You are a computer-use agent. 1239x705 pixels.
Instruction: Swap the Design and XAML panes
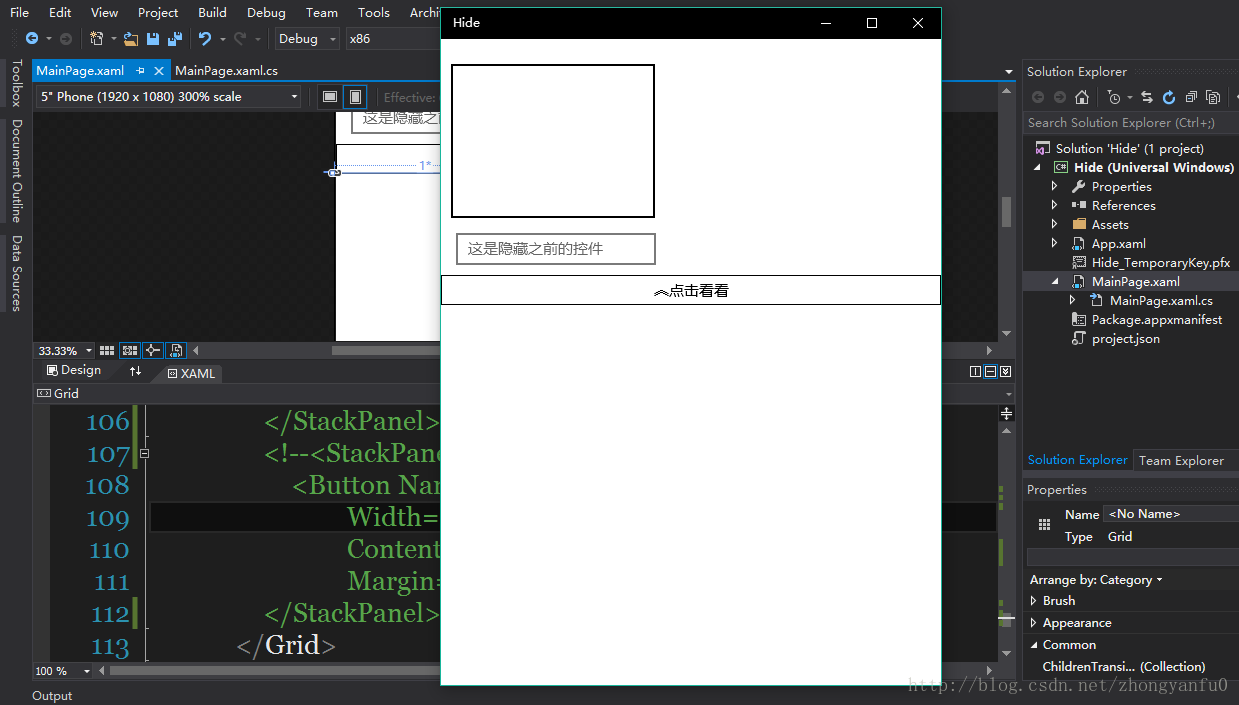click(135, 371)
